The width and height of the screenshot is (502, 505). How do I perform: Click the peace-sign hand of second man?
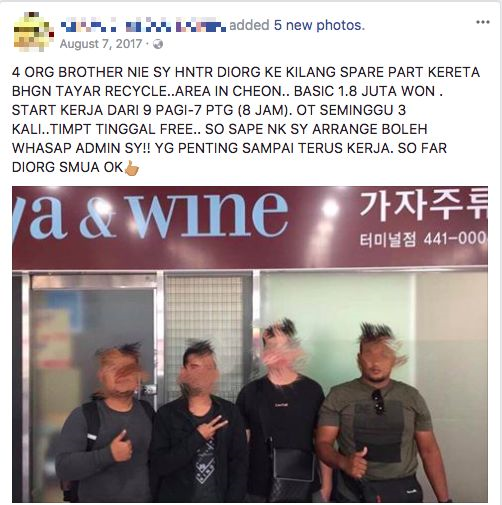[212, 426]
